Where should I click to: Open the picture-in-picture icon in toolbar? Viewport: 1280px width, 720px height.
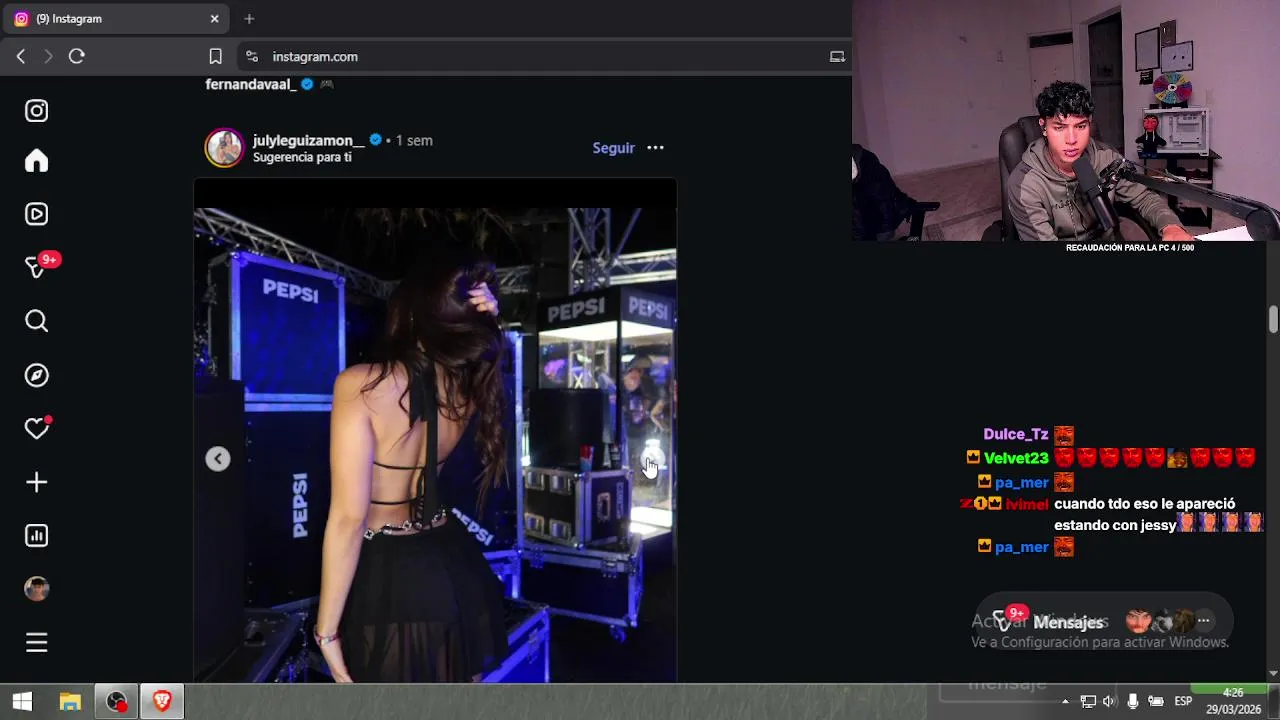[838, 57]
